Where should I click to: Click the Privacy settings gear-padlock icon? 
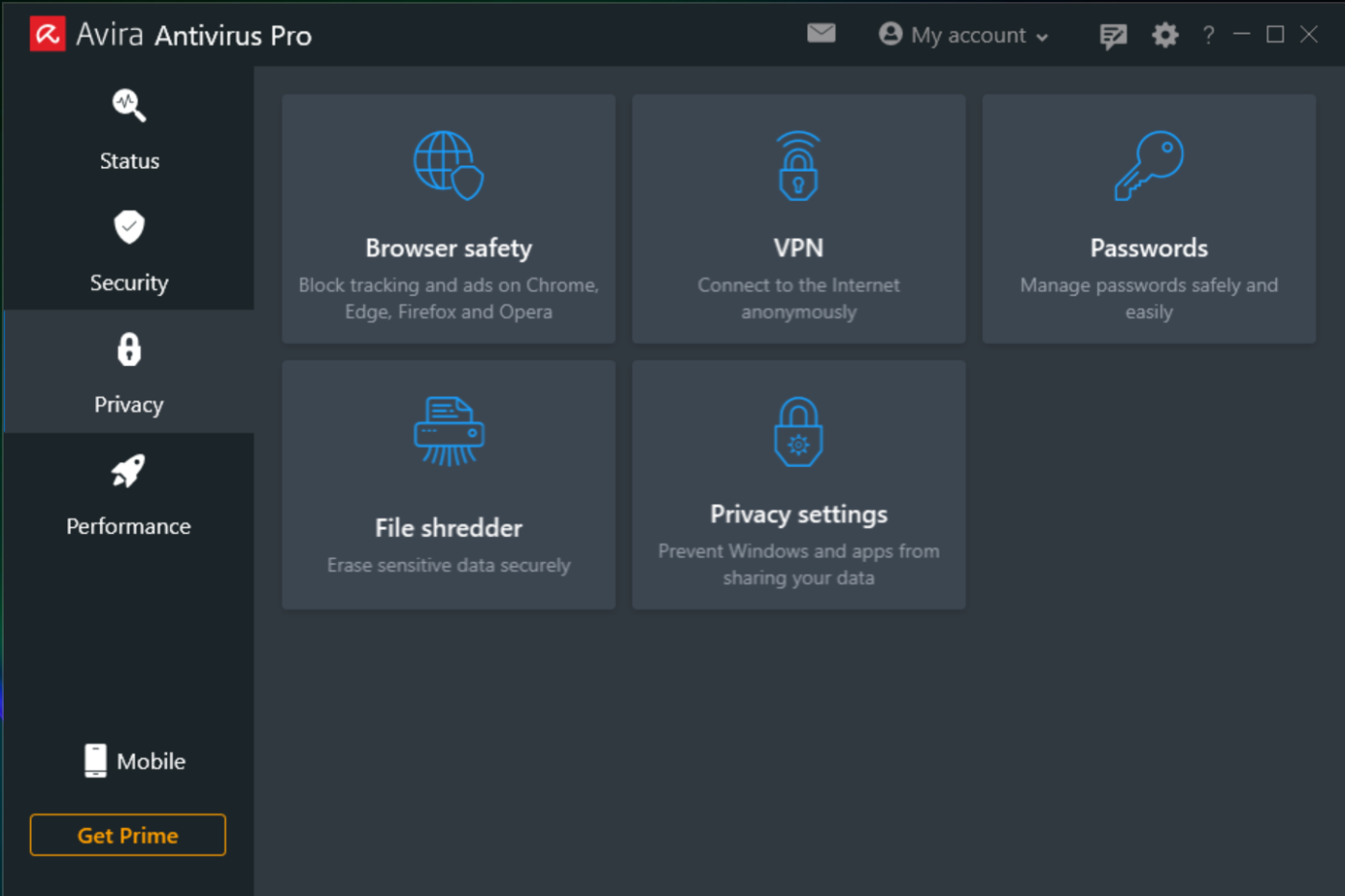tap(798, 430)
